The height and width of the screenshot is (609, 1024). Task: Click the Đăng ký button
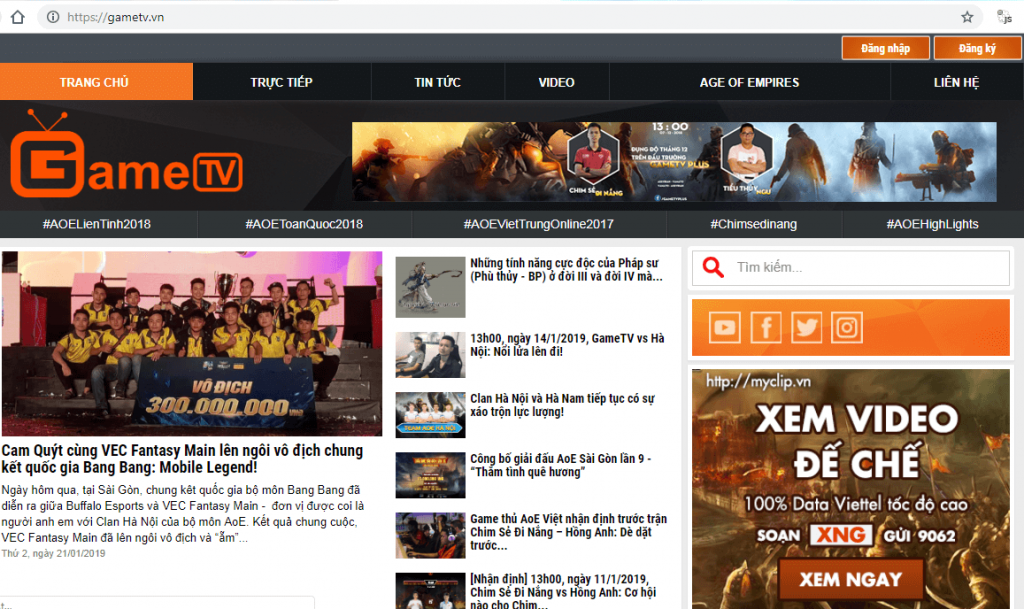[x=977, y=48]
